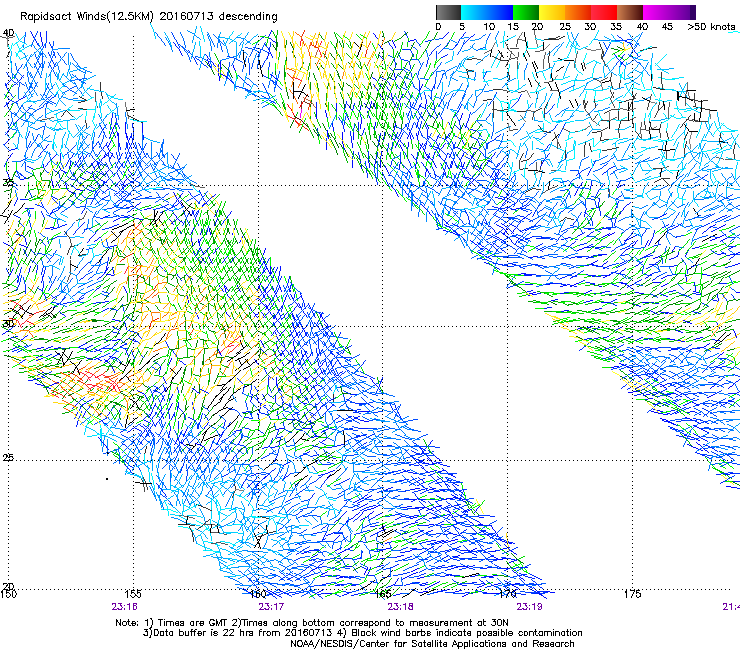This screenshot has height=650, width=740.
Task: Click the red 30-35 knots legend segment
Action: [x=604, y=12]
